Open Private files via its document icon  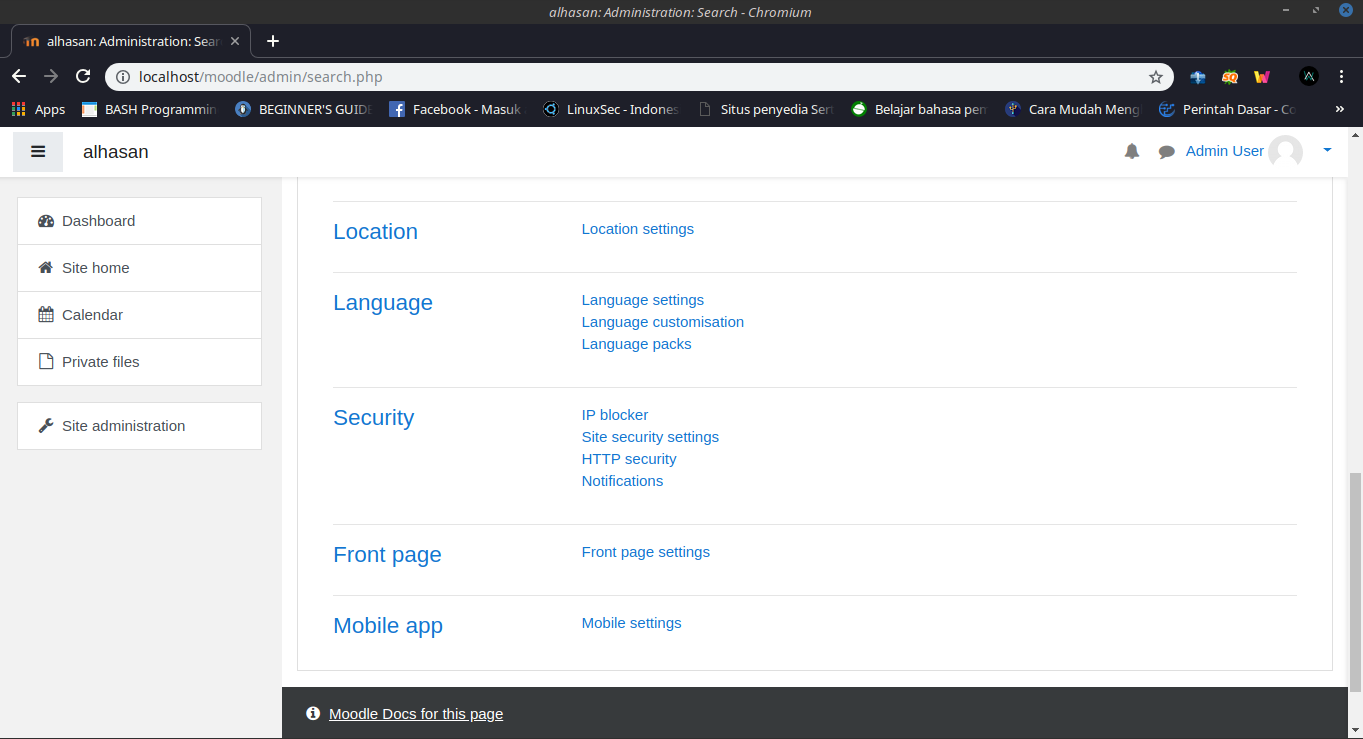(x=45, y=361)
